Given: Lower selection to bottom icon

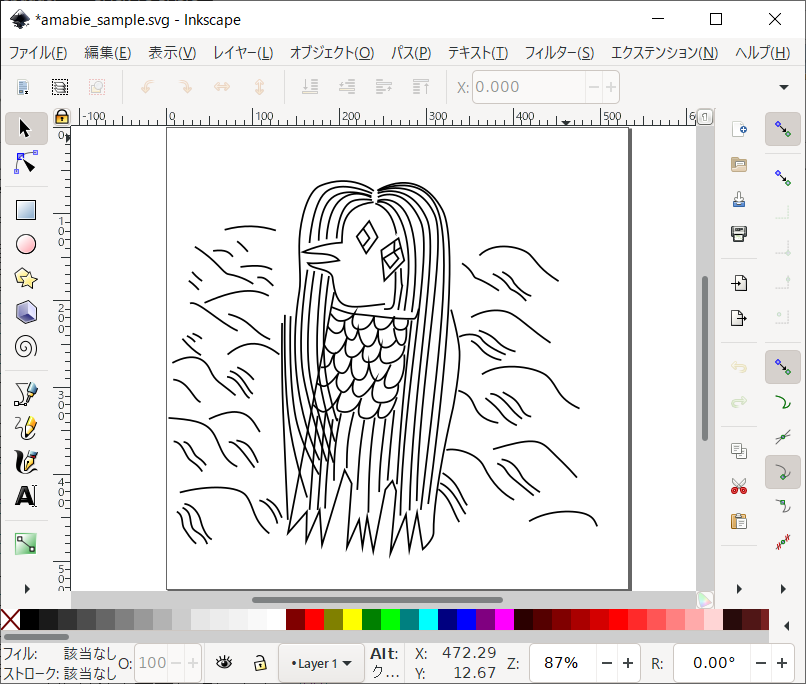Looking at the screenshot, I should pyautogui.click(x=310, y=87).
